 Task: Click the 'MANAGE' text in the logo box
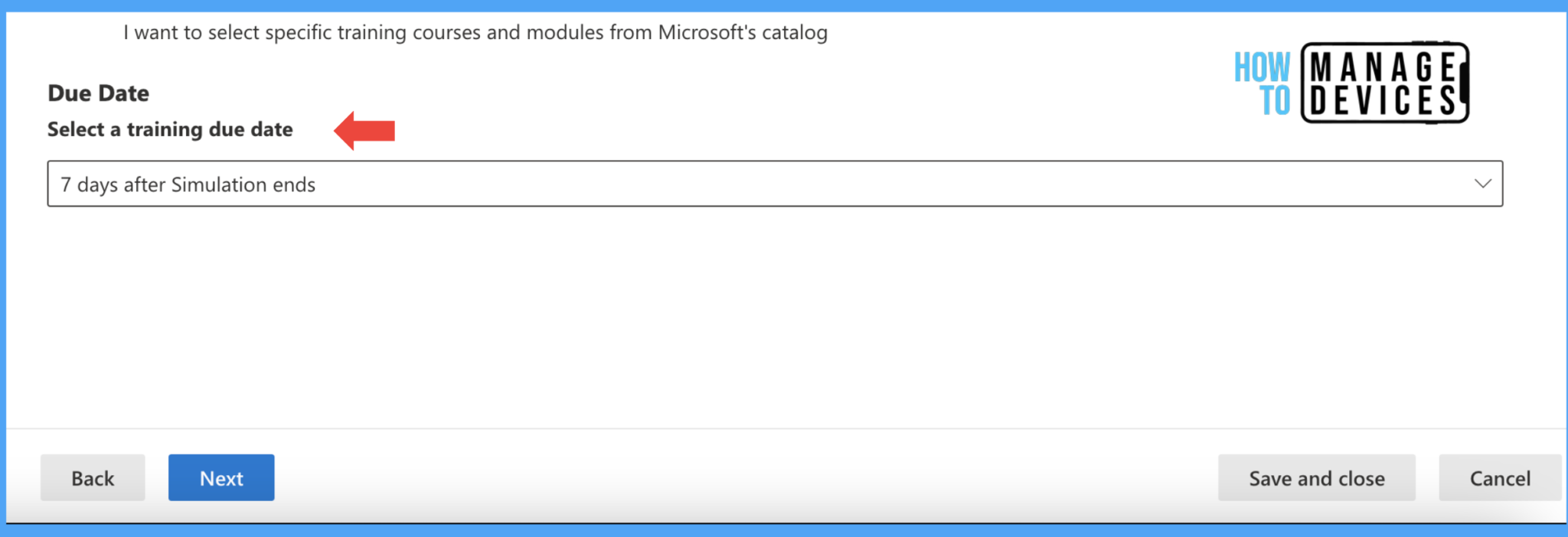pos(1383,67)
